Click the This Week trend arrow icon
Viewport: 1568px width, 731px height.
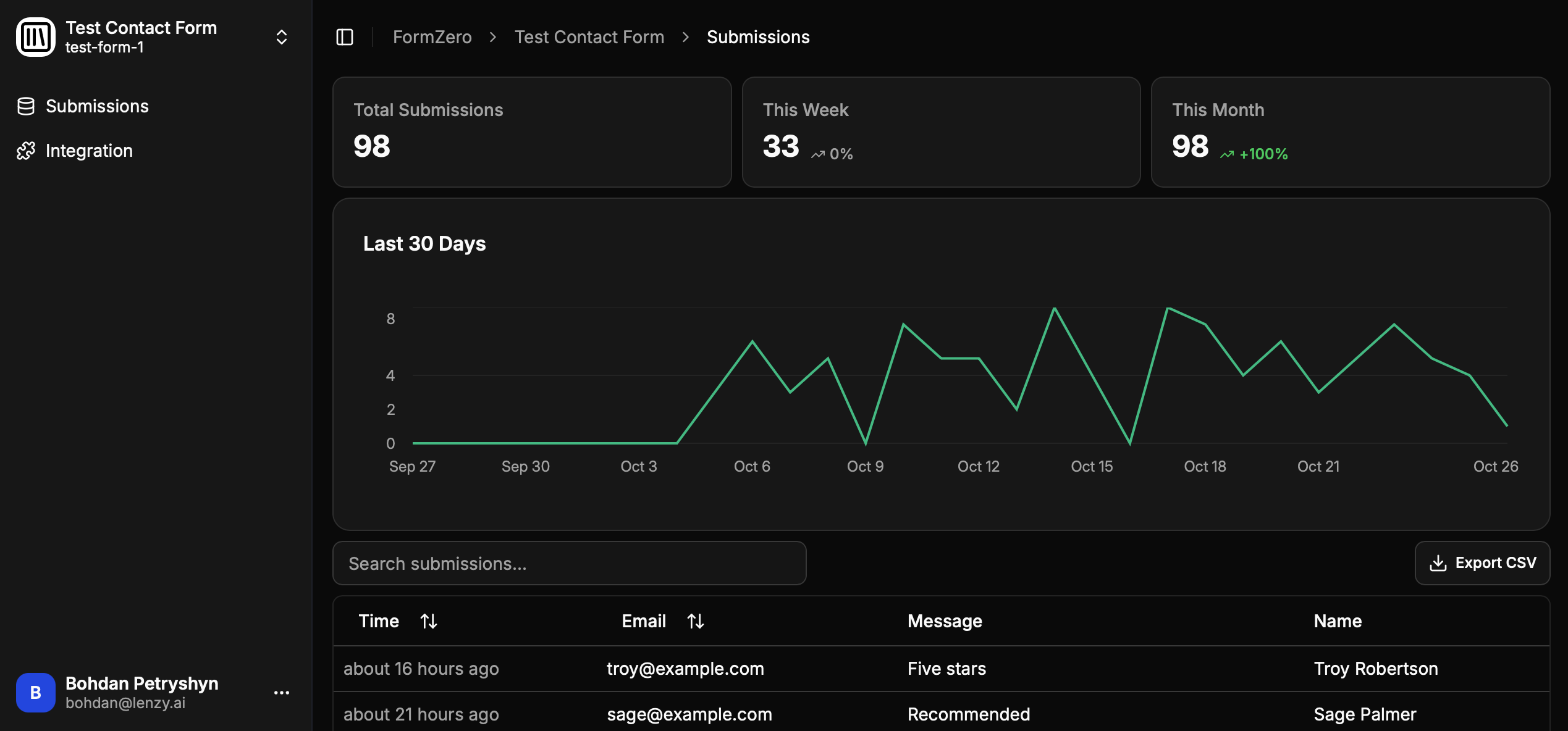[x=818, y=154]
